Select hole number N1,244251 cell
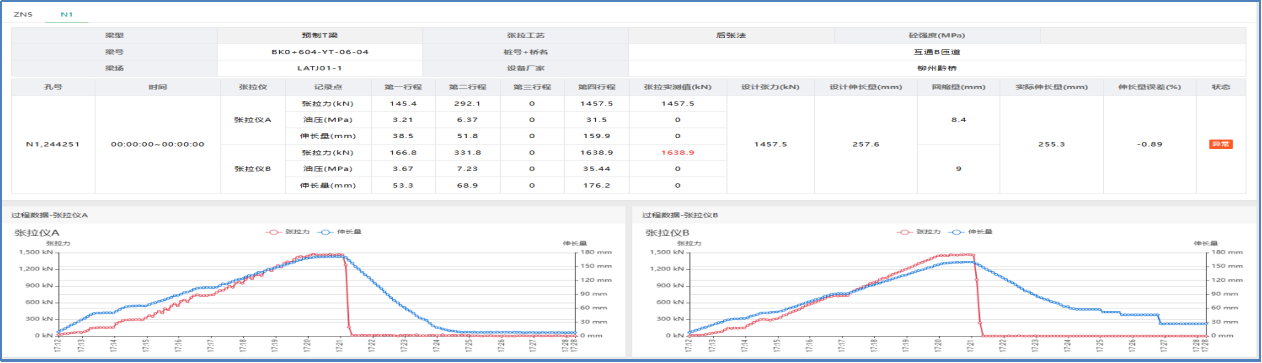The height and width of the screenshot is (363, 1262). point(53,144)
